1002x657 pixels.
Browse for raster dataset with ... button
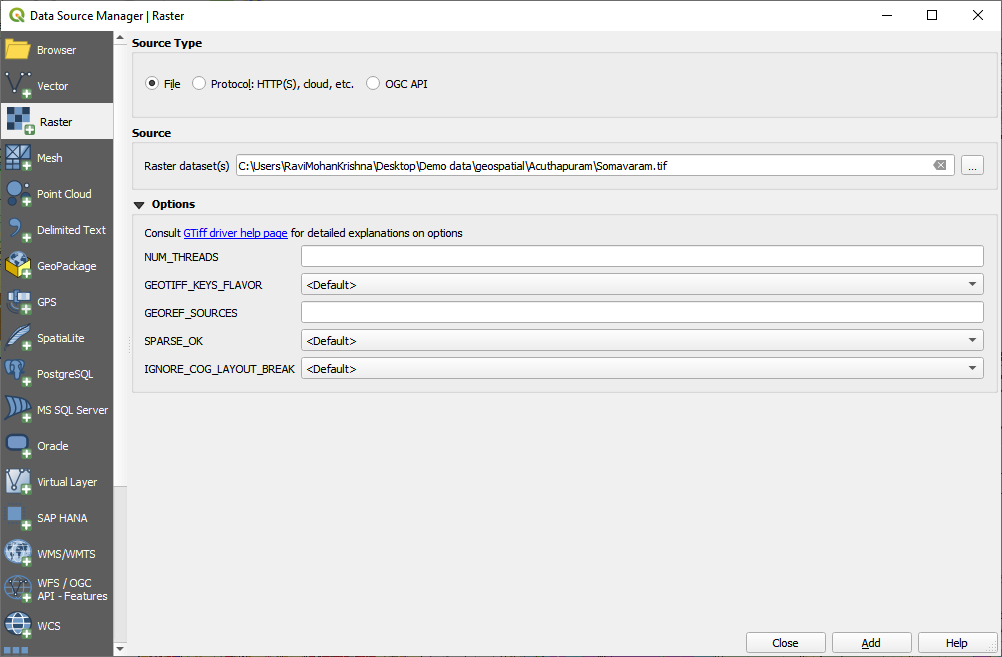972,166
